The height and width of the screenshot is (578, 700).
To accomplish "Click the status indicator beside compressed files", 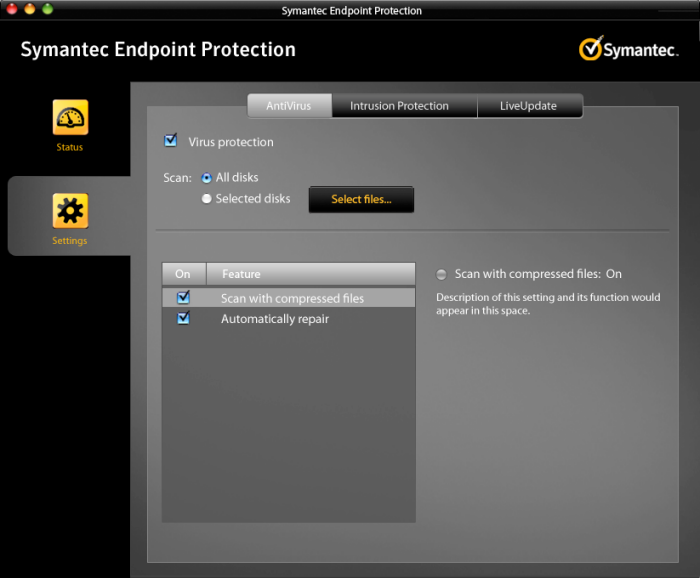I will (x=441, y=274).
